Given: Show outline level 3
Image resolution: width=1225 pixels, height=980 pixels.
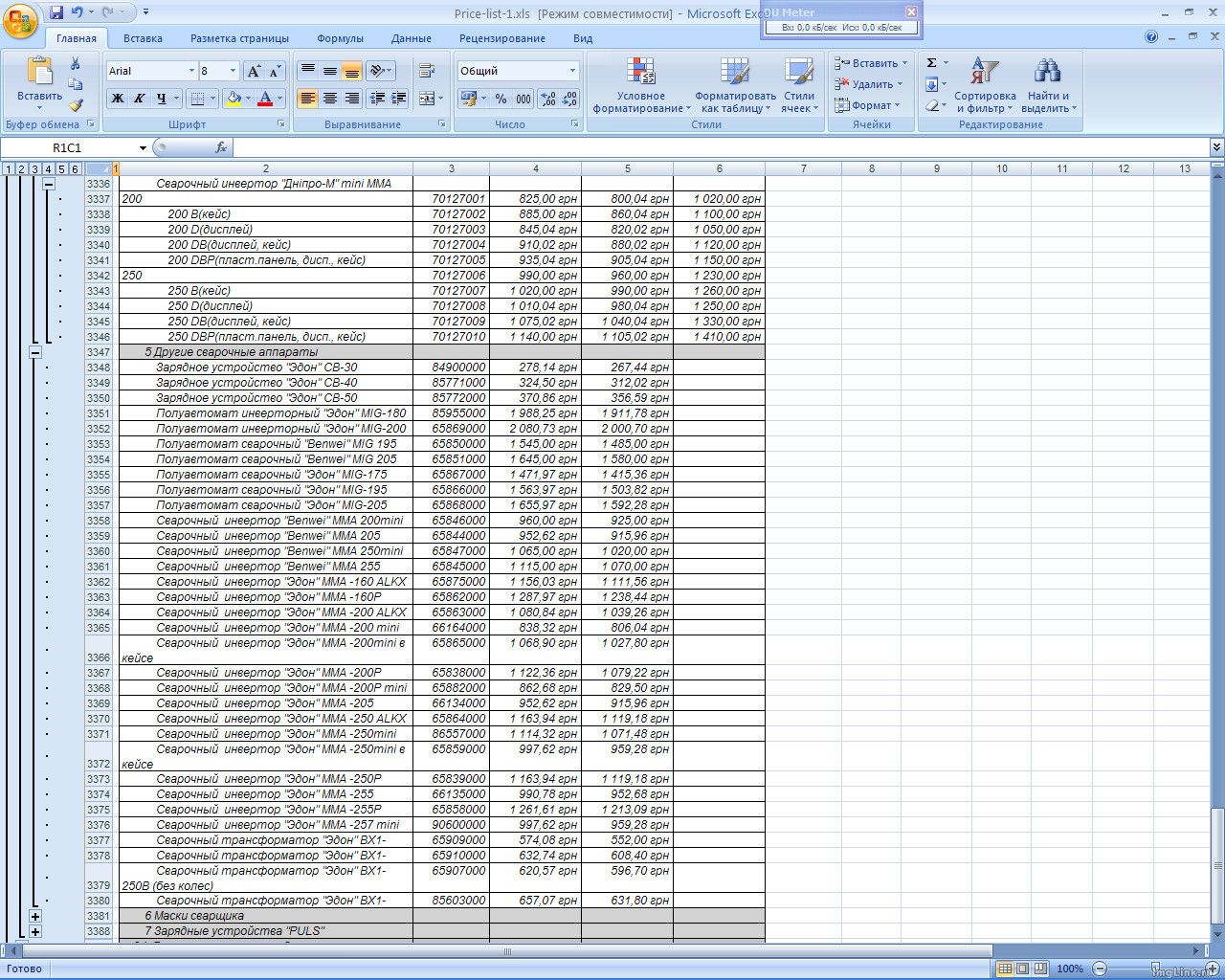Looking at the screenshot, I should 34,169.
